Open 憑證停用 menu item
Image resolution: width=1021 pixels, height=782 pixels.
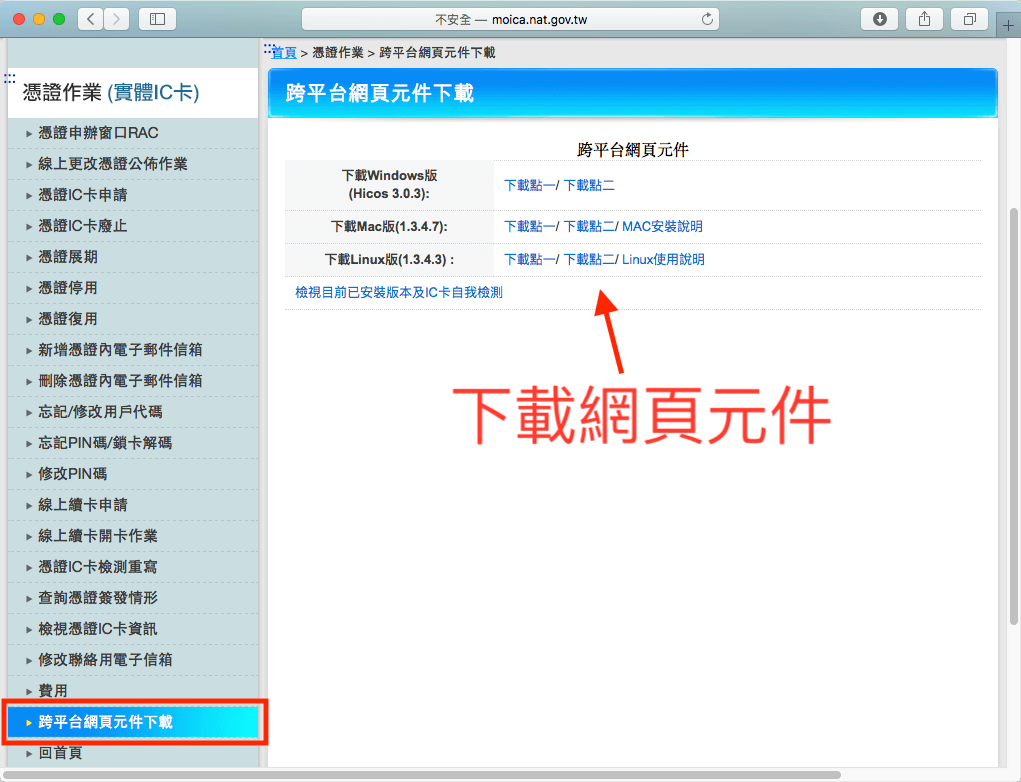pyautogui.click(x=68, y=288)
